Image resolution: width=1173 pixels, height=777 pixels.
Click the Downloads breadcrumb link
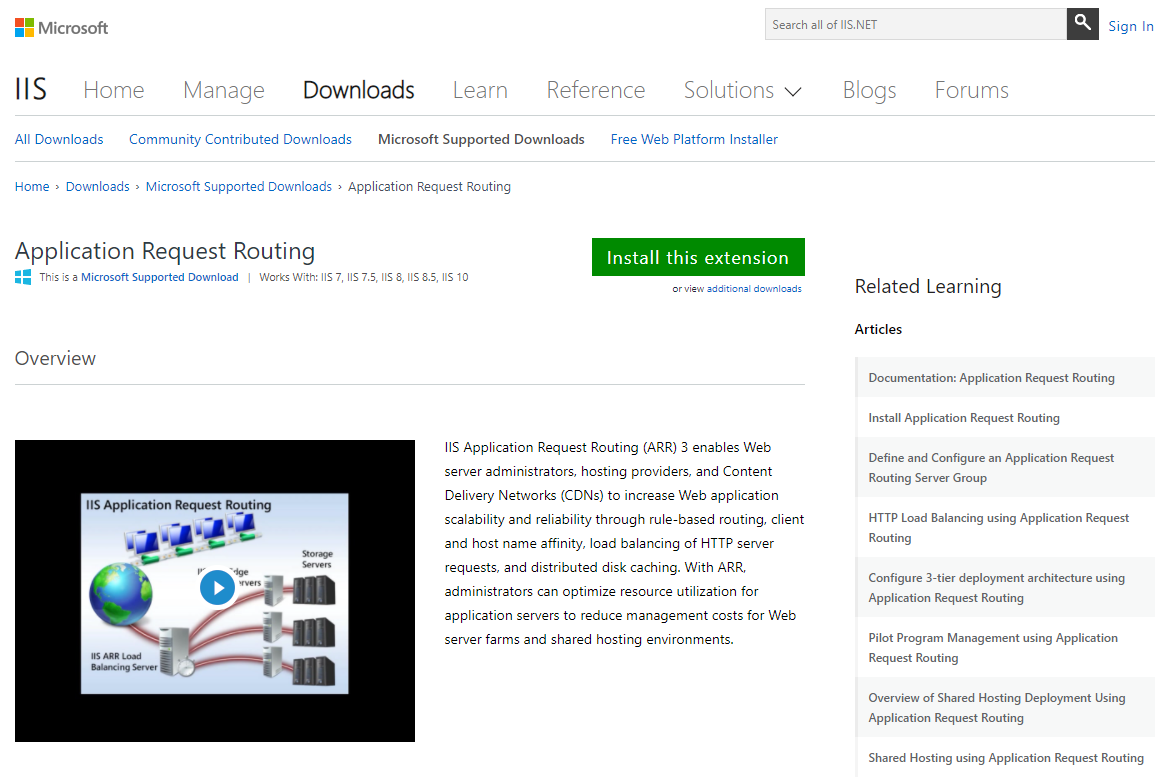tap(97, 186)
